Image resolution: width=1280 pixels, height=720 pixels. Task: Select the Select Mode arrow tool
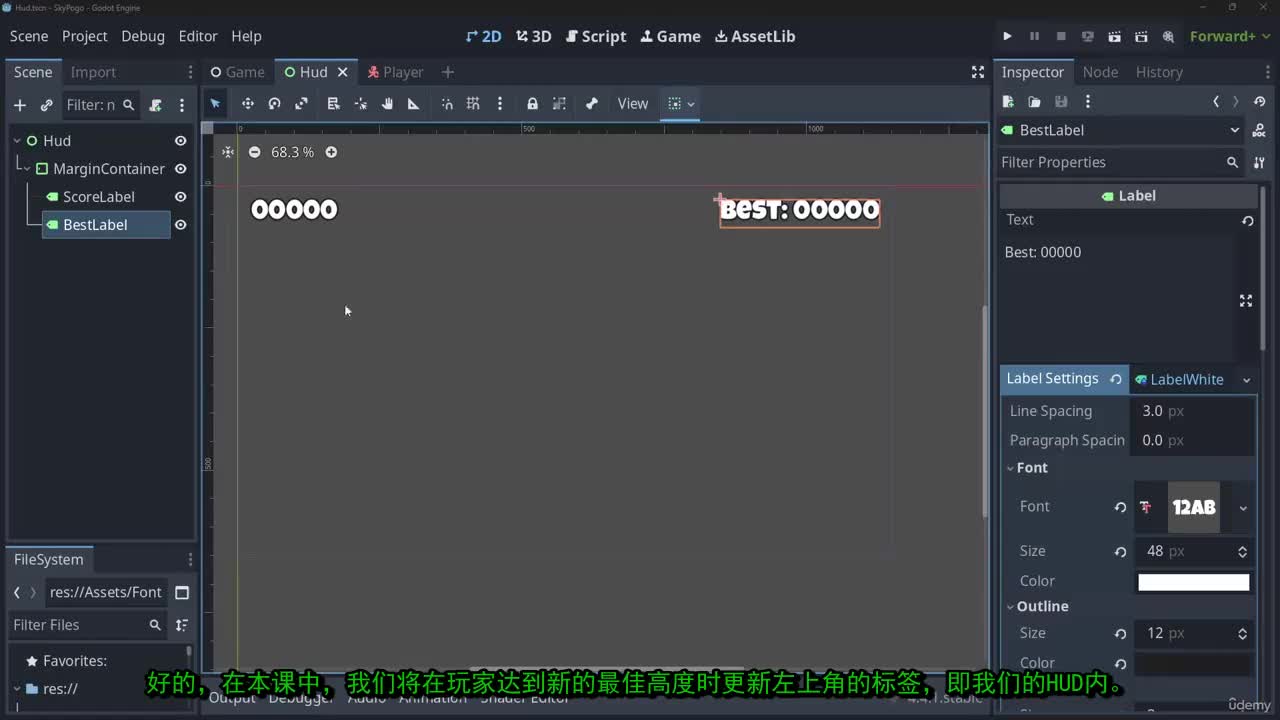(x=215, y=104)
